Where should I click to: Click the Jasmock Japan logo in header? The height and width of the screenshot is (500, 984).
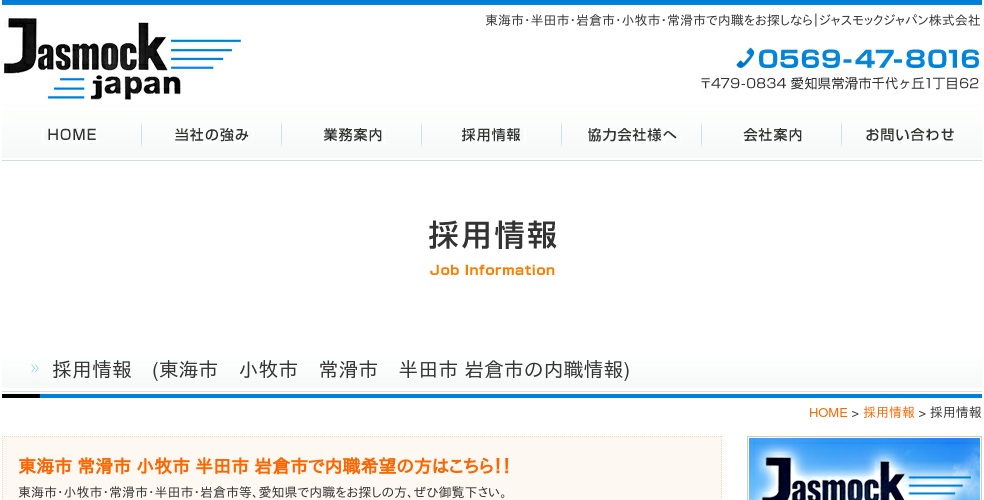click(122, 60)
